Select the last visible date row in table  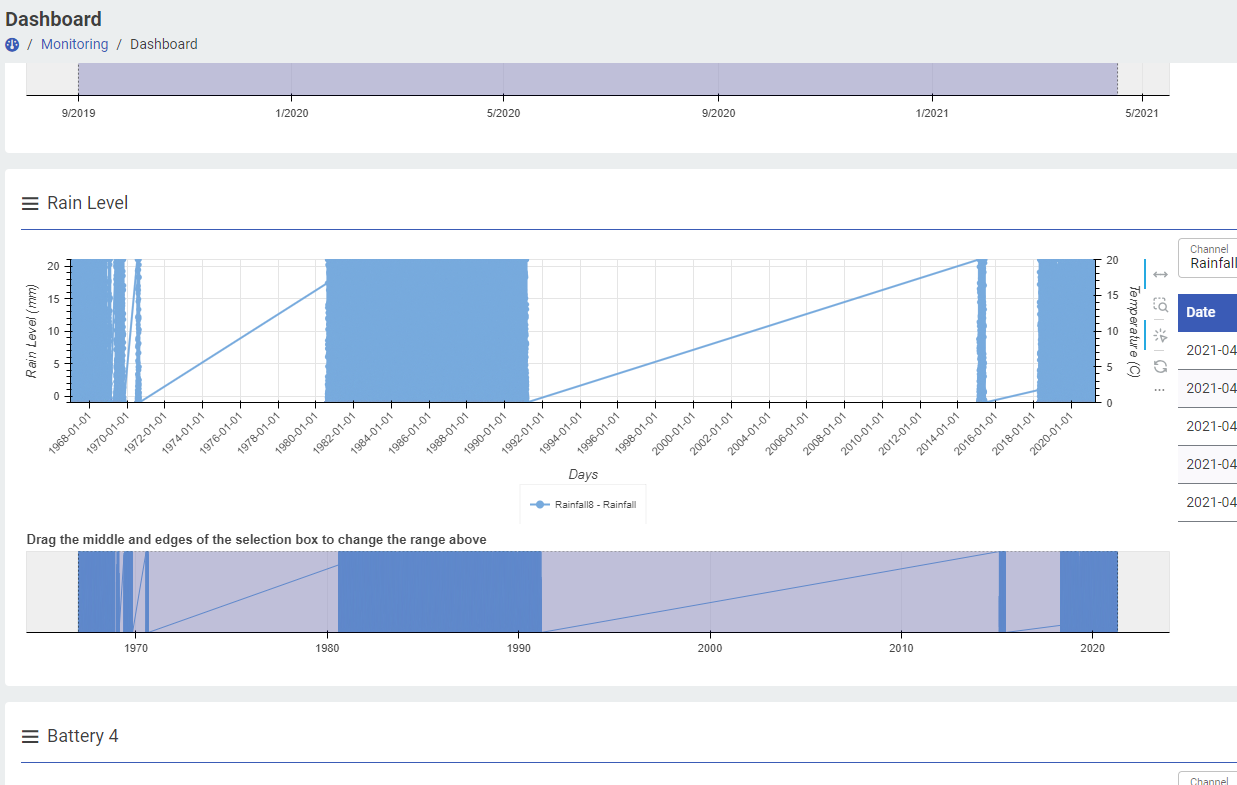1210,502
